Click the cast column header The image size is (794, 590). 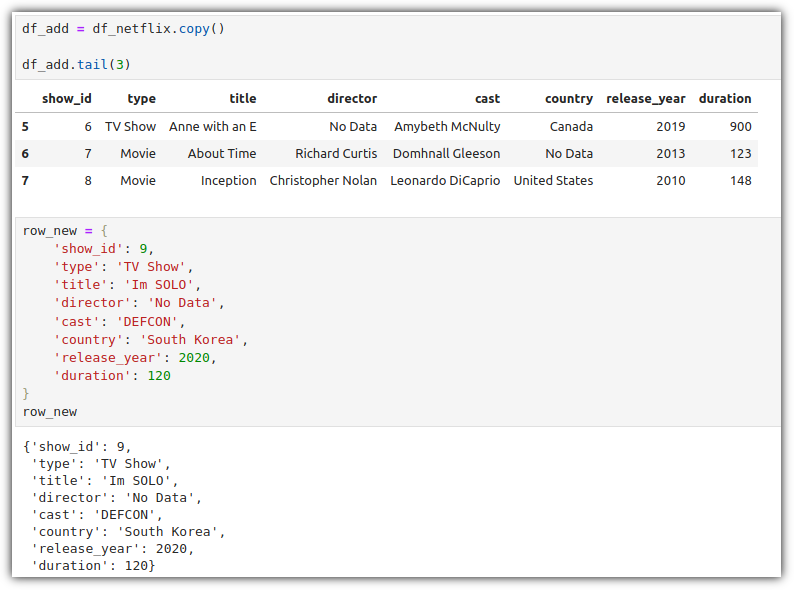pyautogui.click(x=487, y=99)
